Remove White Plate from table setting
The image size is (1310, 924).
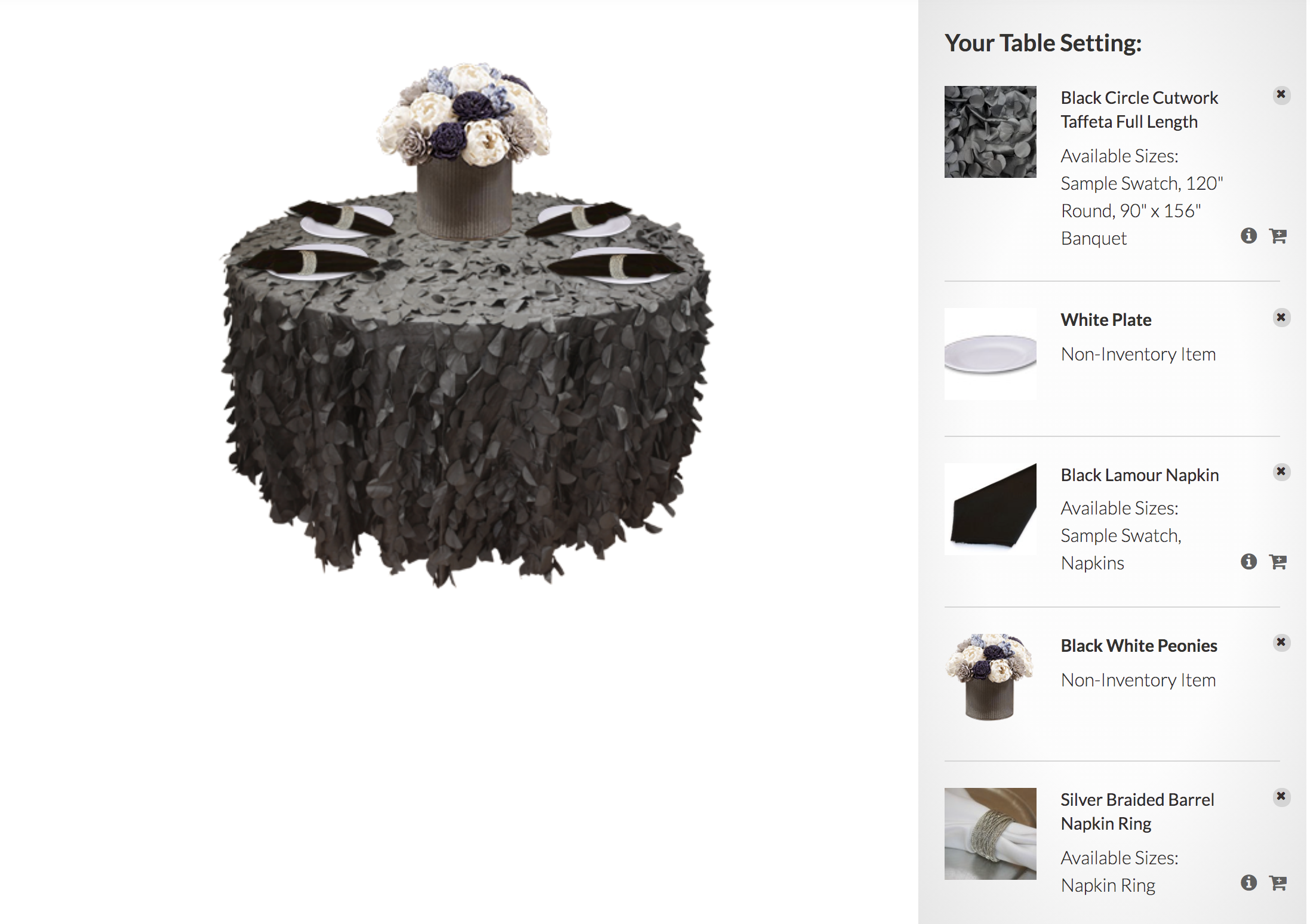pos(1281,318)
